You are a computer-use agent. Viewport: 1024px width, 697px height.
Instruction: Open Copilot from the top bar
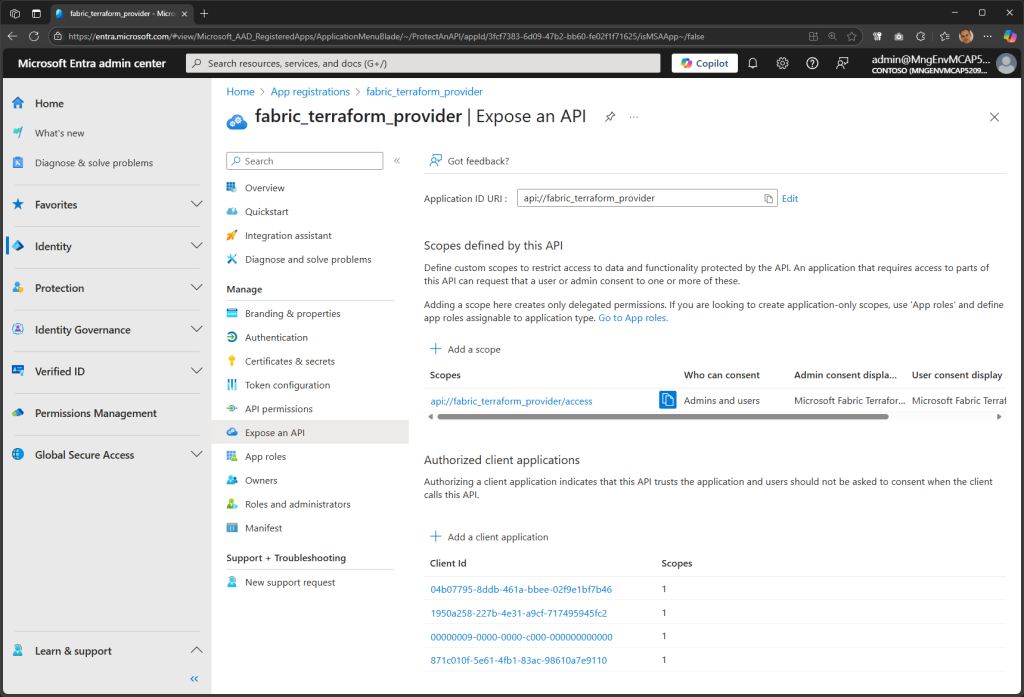click(x=704, y=62)
